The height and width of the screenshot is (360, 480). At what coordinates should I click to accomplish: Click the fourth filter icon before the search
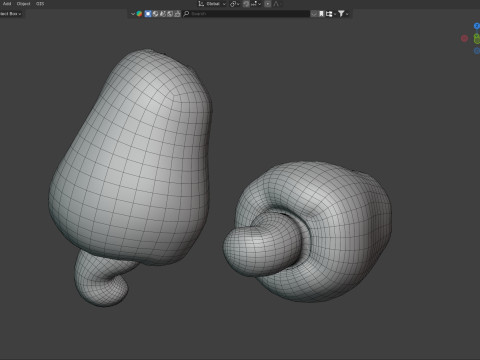point(170,14)
